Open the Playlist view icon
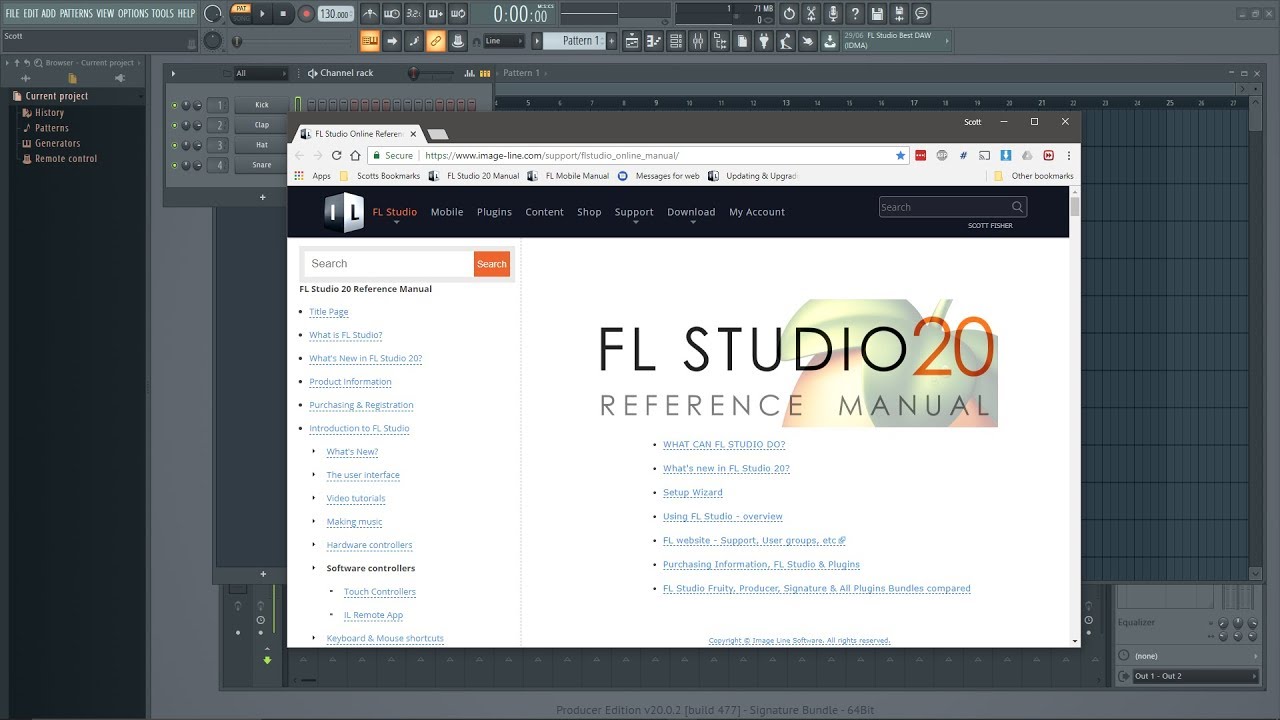 [632, 41]
